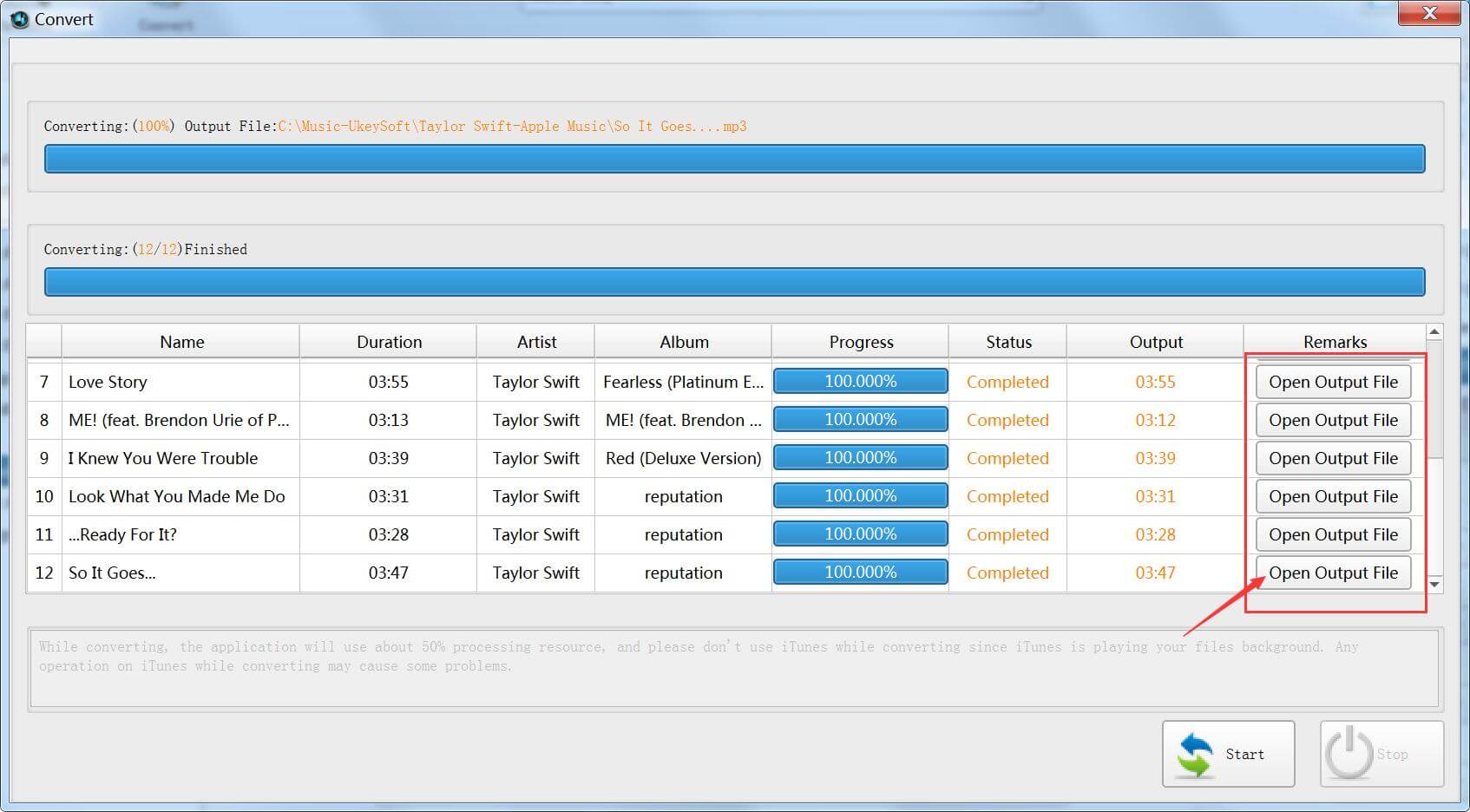Click the Remarks column header

pos(1335,342)
